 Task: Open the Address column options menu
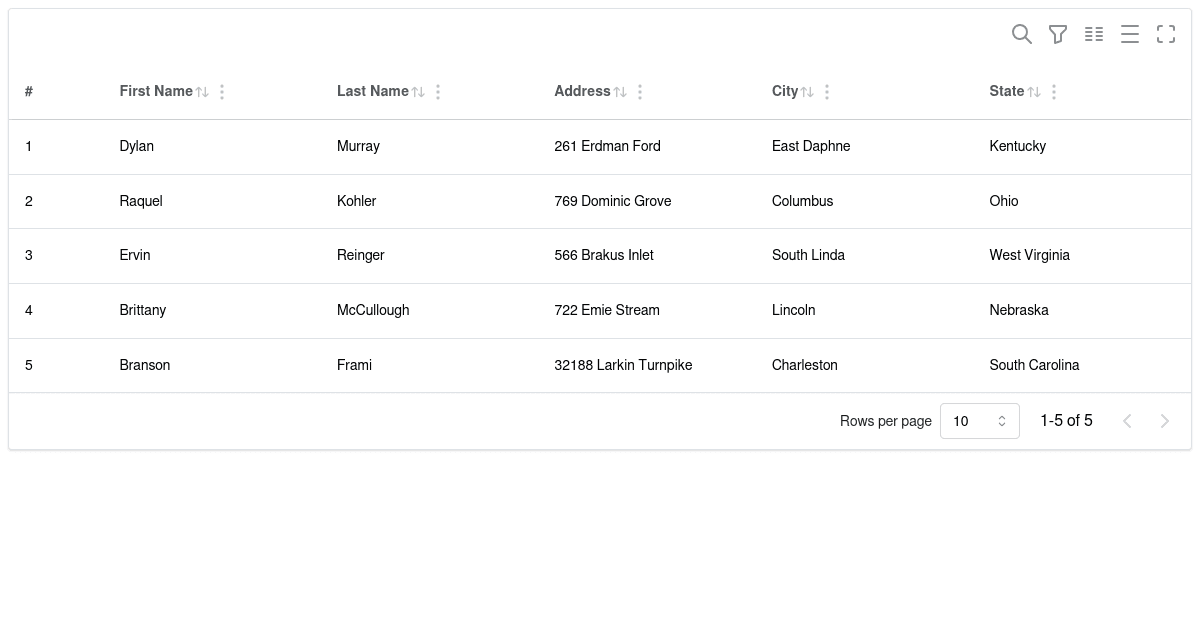[639, 91]
